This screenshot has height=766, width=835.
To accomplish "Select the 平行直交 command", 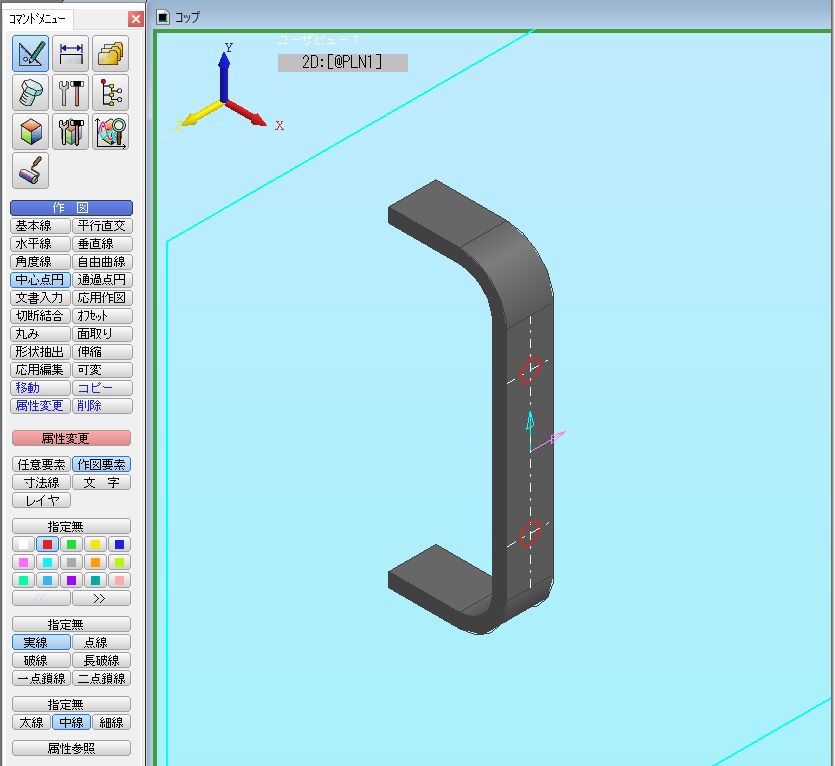I will pyautogui.click(x=102, y=226).
